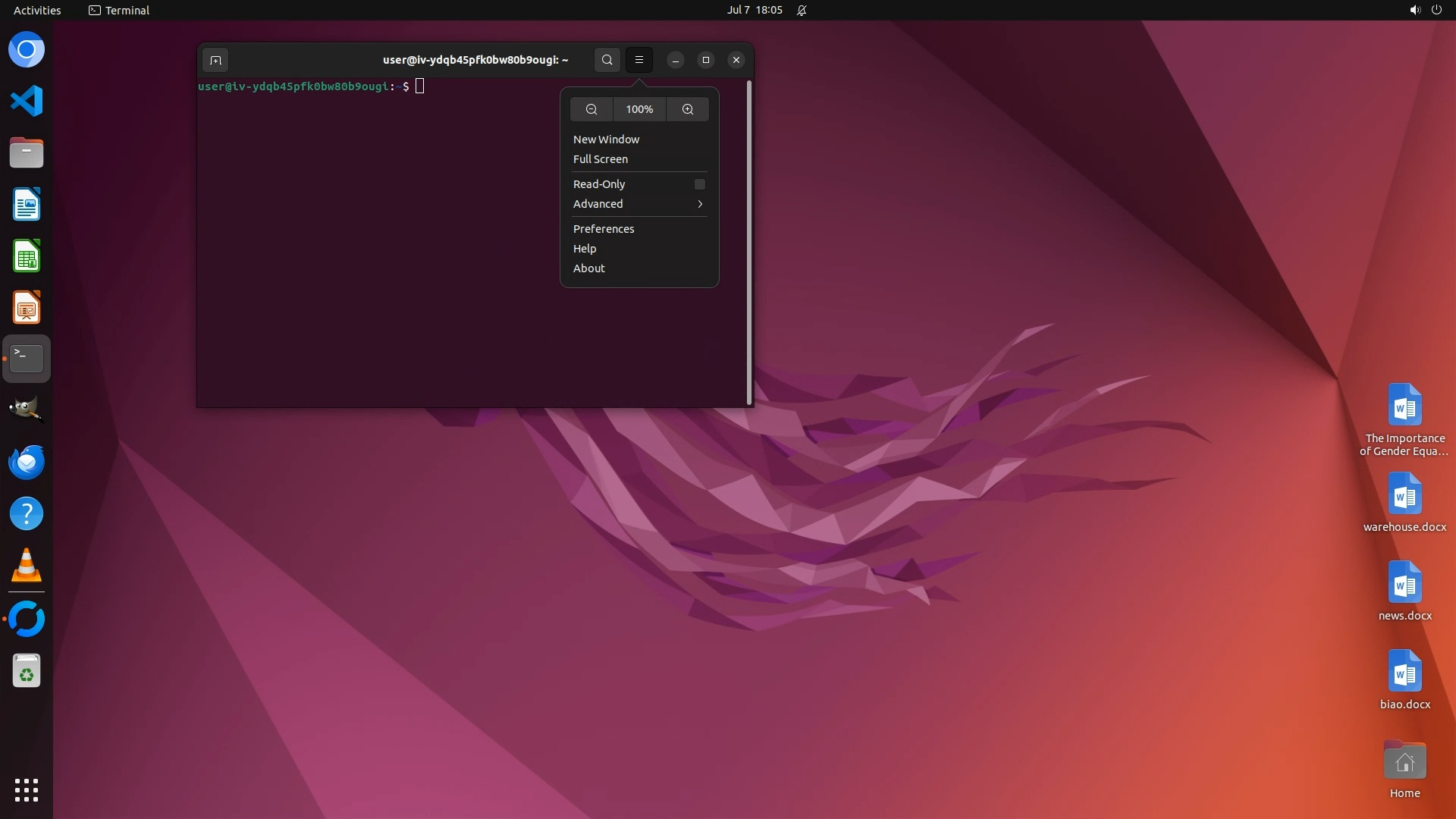
Task: Select New Window menu entry
Action: click(606, 140)
